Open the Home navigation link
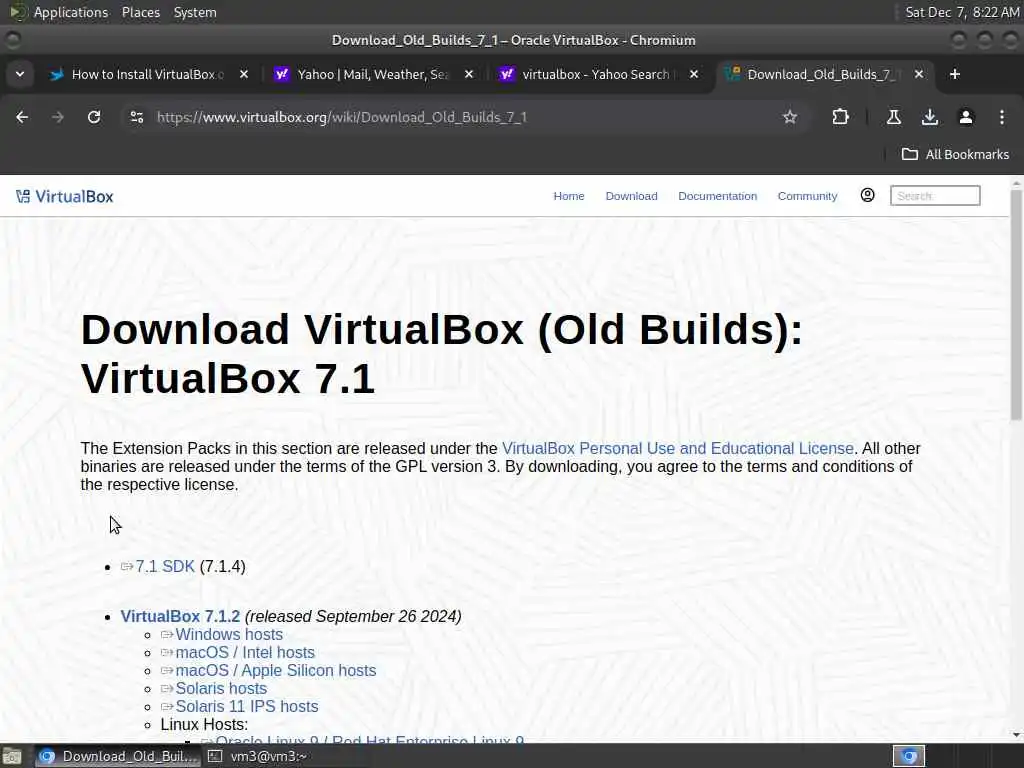The width and height of the screenshot is (1024, 768). pyautogui.click(x=569, y=196)
